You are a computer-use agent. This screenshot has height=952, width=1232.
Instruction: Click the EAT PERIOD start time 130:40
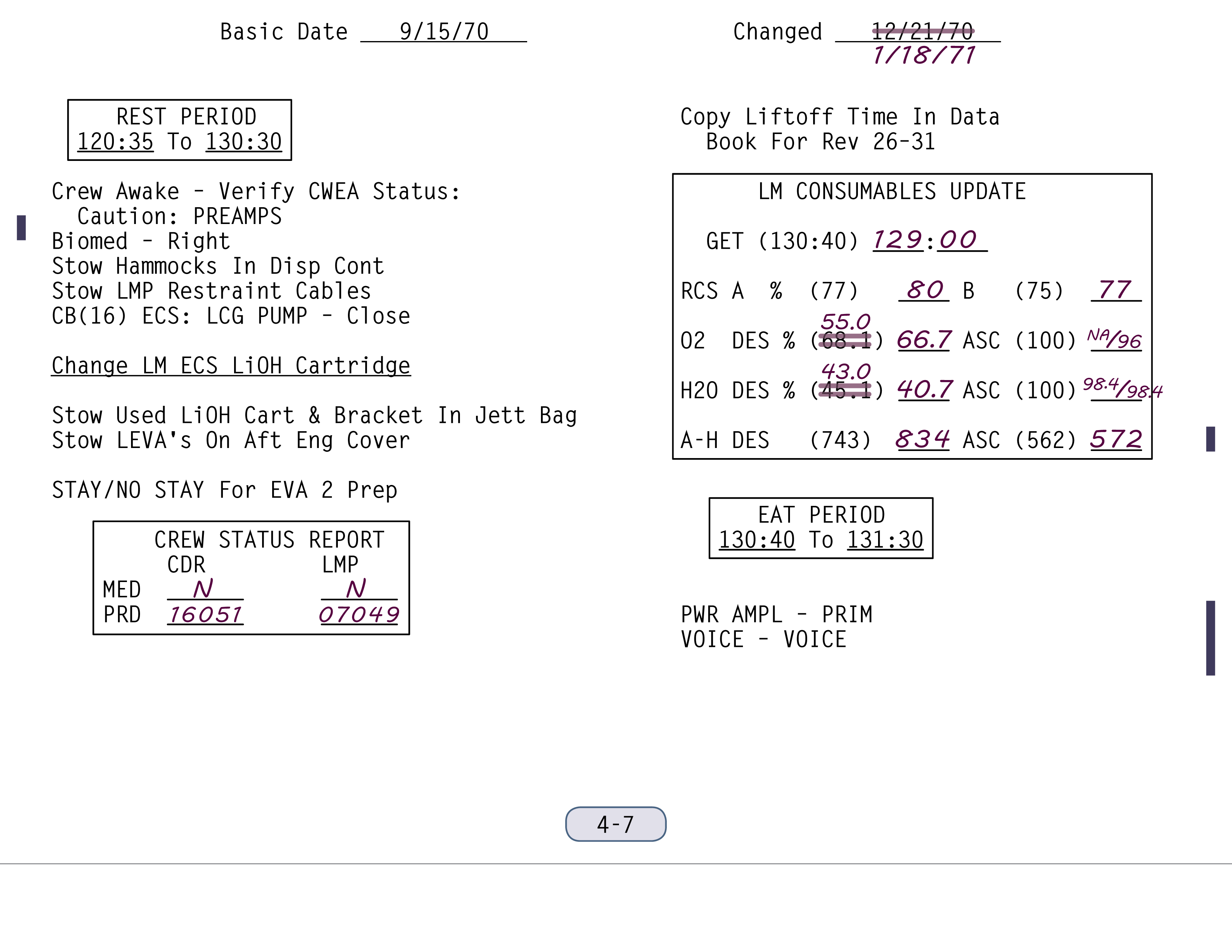[x=756, y=540]
